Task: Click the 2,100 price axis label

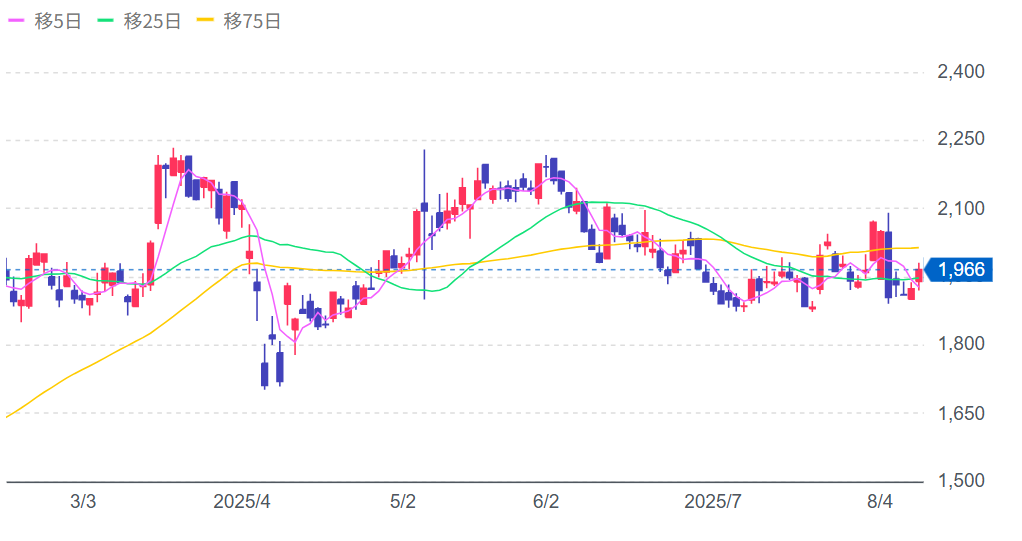Action: click(x=961, y=209)
